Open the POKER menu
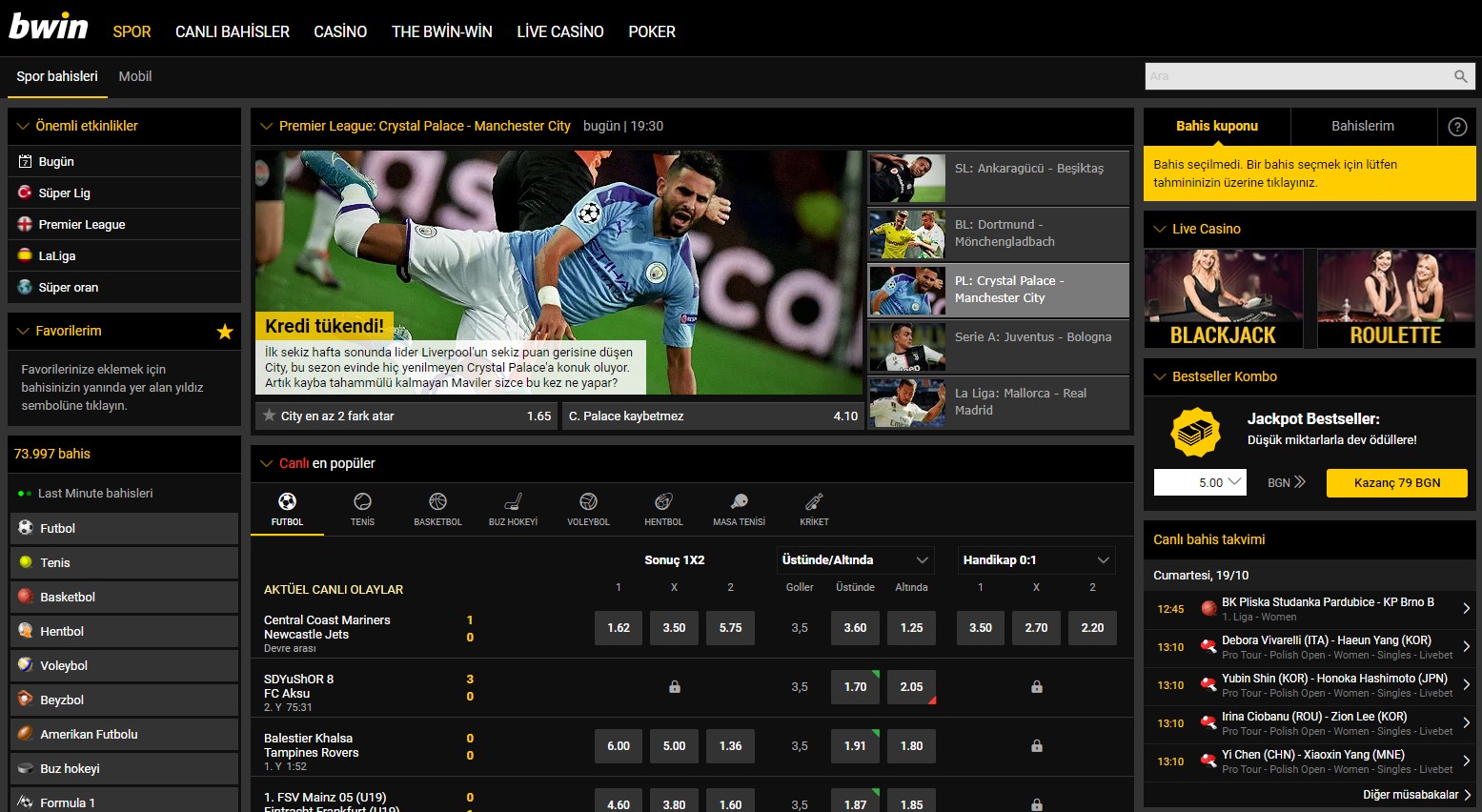Image resolution: width=1482 pixels, height=812 pixels. coord(652,31)
